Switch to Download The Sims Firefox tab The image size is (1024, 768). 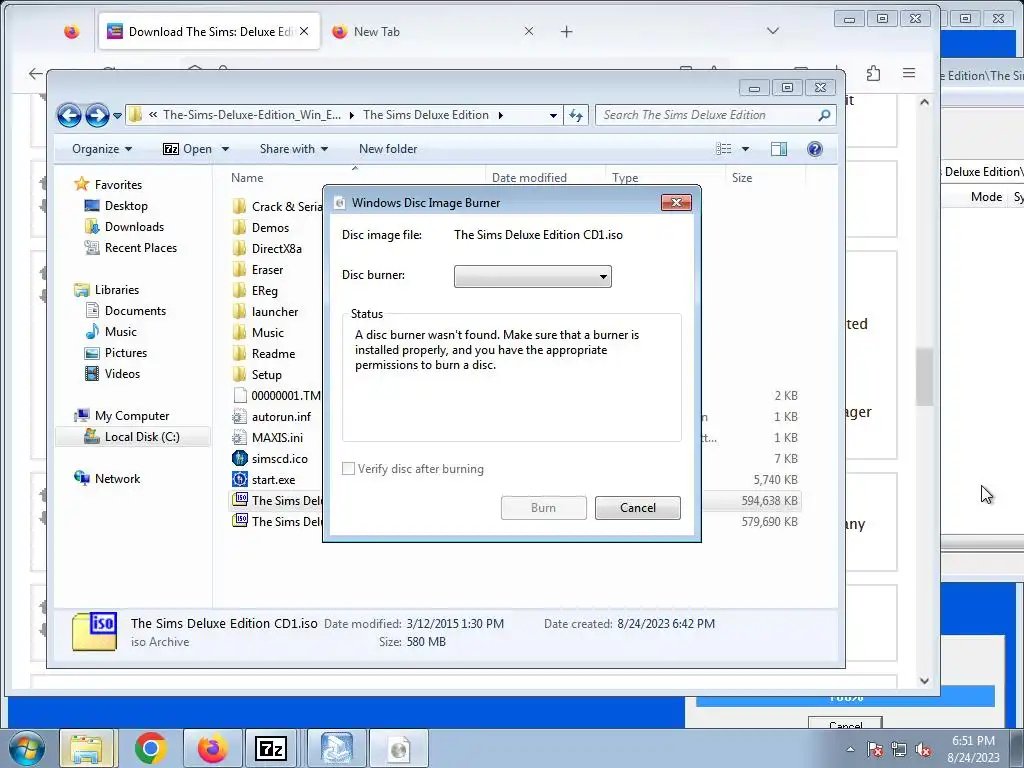[209, 31]
